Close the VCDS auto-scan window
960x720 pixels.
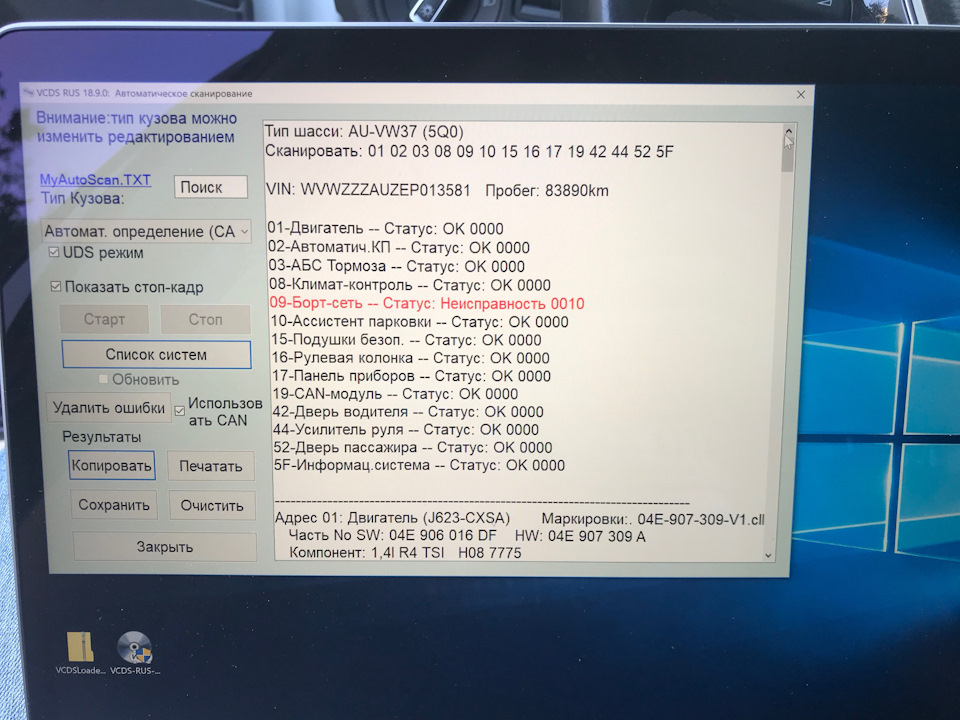[x=800, y=95]
